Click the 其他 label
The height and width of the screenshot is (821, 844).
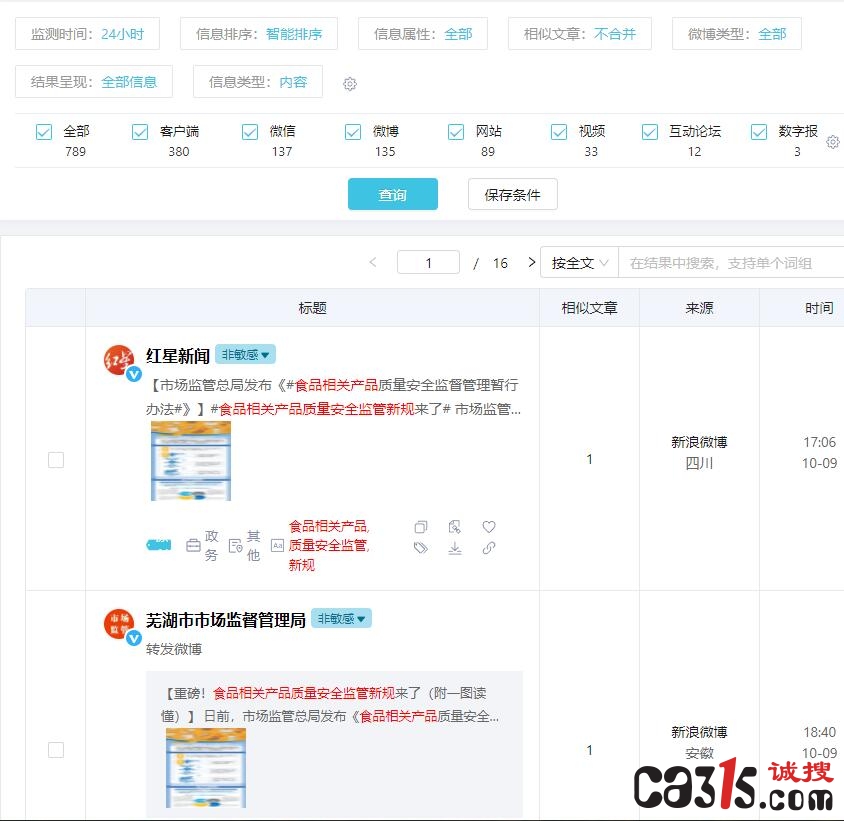254,545
